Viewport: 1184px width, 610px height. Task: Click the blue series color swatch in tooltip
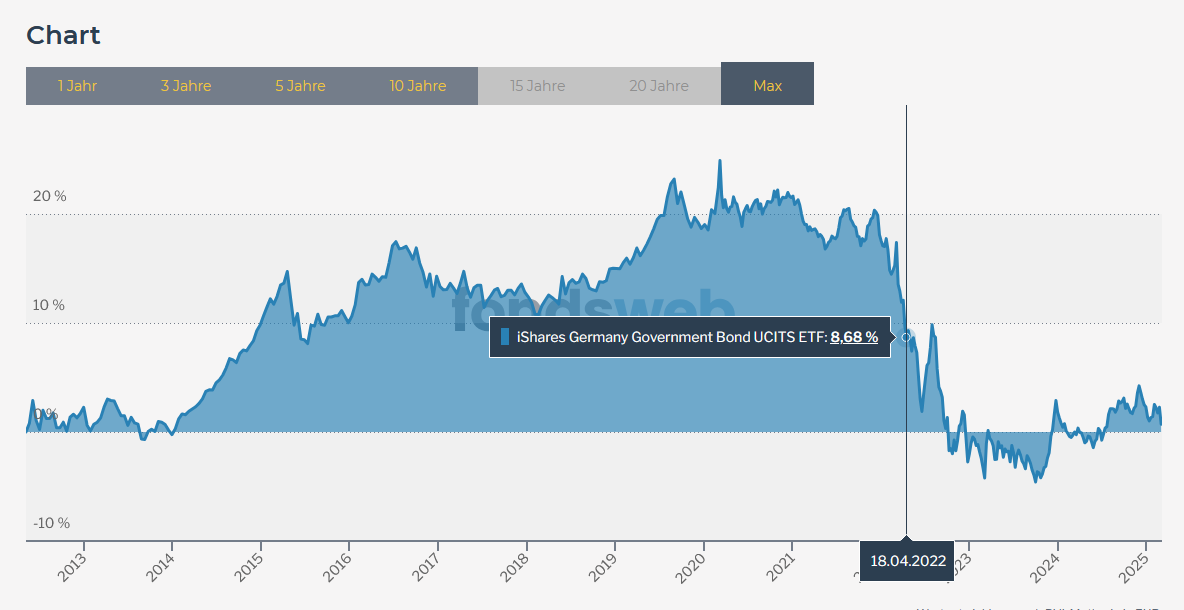coord(505,337)
